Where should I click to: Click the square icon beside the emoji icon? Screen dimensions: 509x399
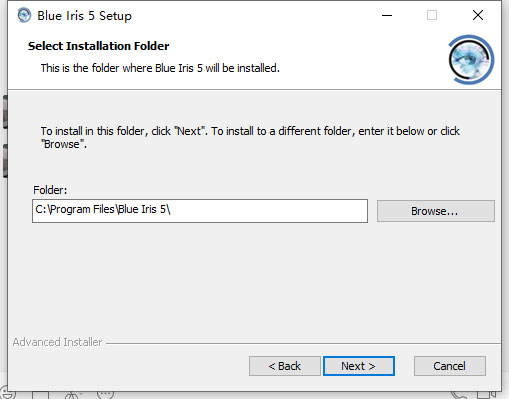tap(40, 395)
